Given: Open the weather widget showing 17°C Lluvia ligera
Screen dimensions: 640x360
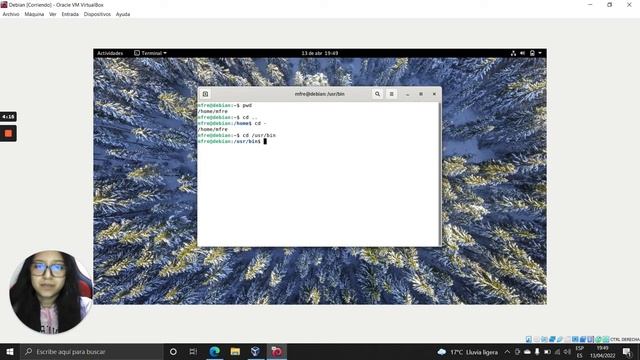Looking at the screenshot, I should pos(468,352).
